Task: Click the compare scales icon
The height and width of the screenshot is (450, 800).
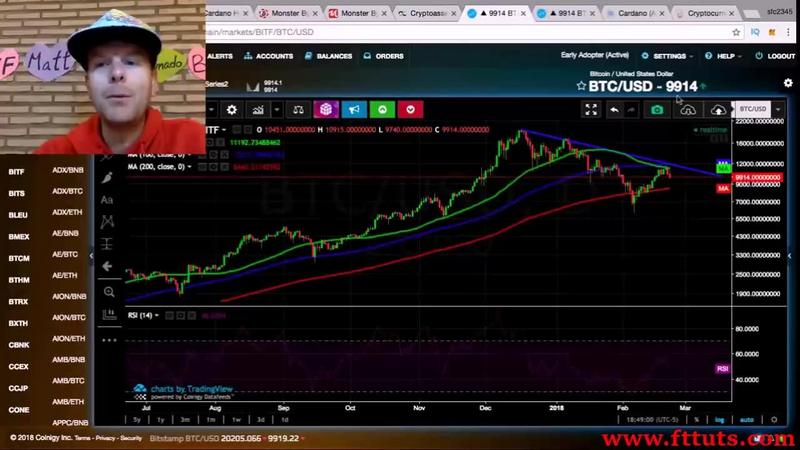Action: (x=298, y=110)
